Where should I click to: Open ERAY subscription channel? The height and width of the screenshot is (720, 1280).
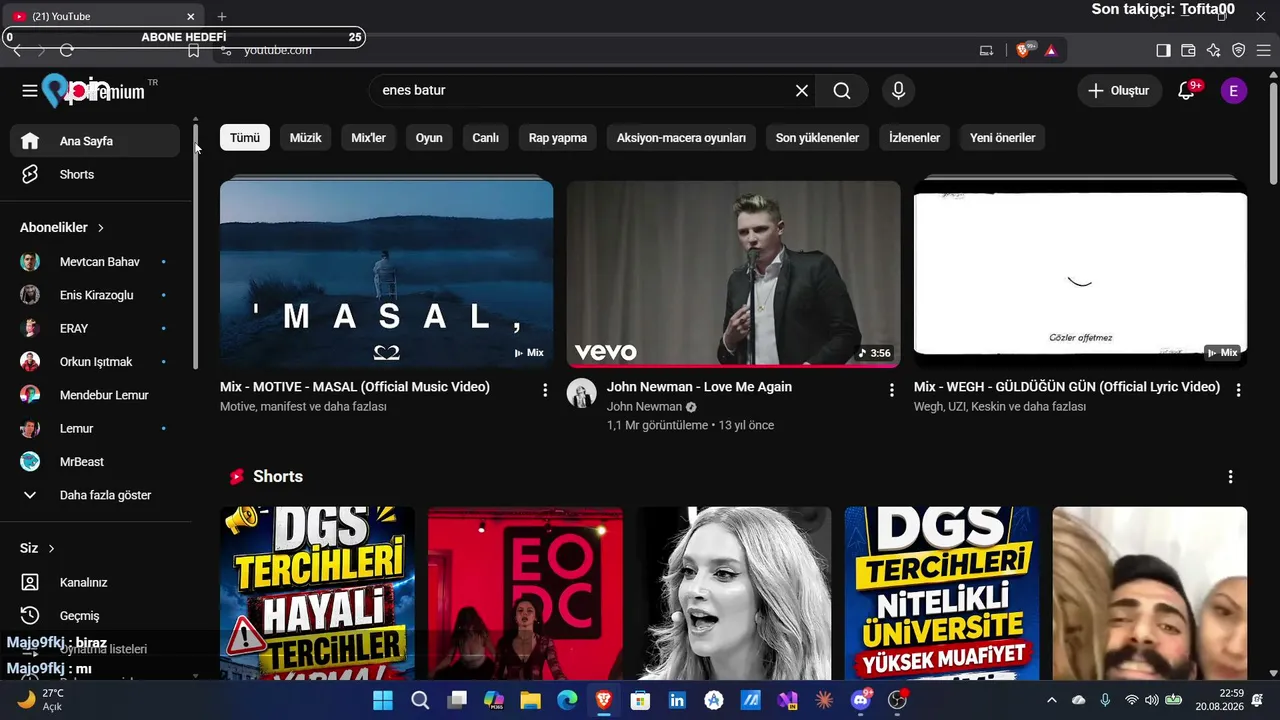click(95, 328)
